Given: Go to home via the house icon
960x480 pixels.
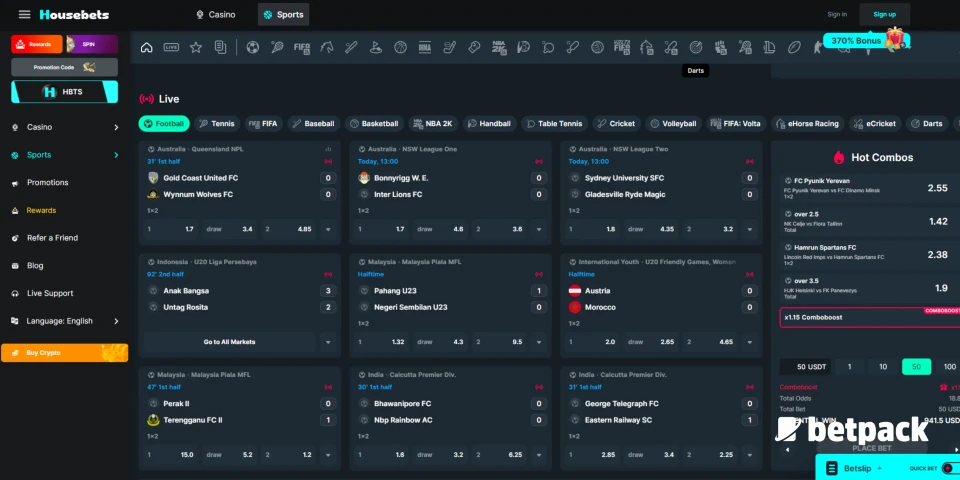Looking at the screenshot, I should click(146, 47).
